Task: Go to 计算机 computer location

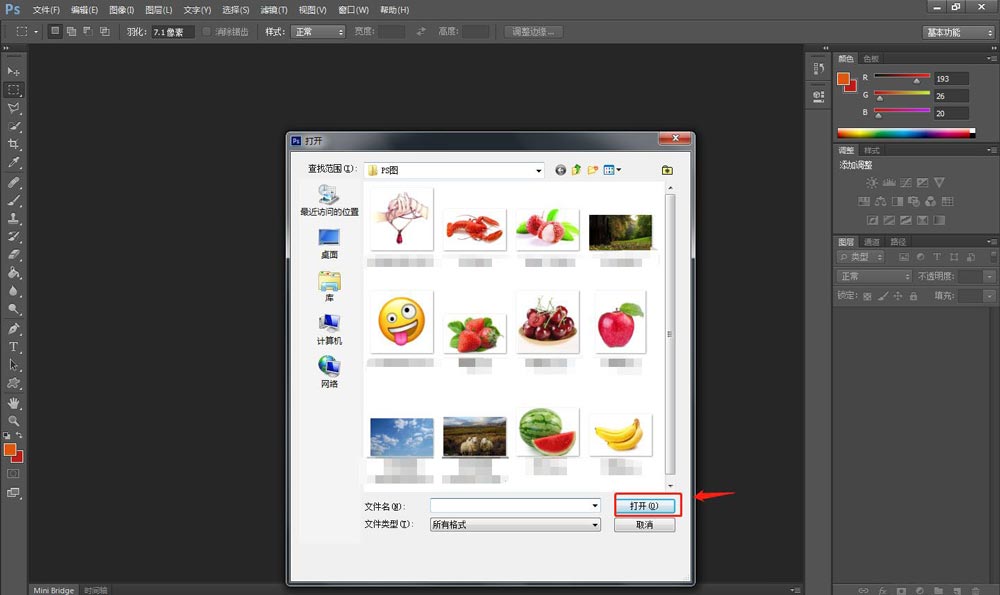Action: click(x=329, y=330)
